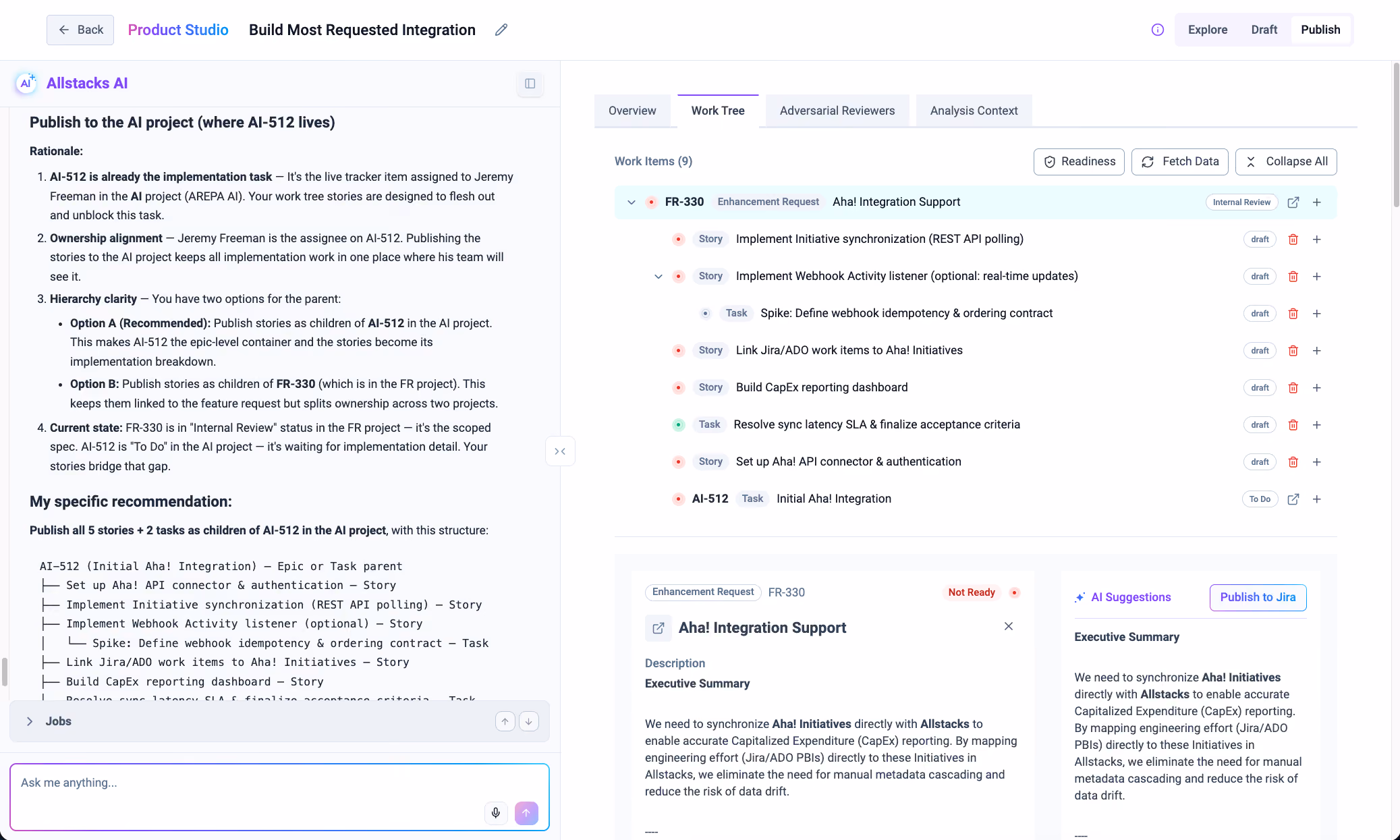Image resolution: width=1400 pixels, height=840 pixels.
Task: Add child to Link Jira/ADO work items story
Action: click(x=1317, y=351)
